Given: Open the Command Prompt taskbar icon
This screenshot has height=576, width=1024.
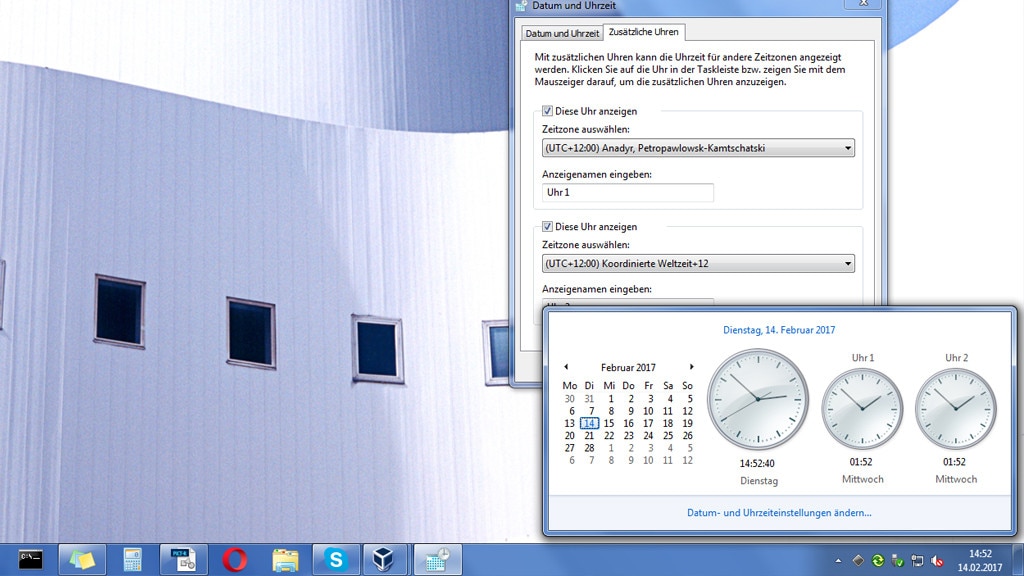Looking at the screenshot, I should pos(31,560).
